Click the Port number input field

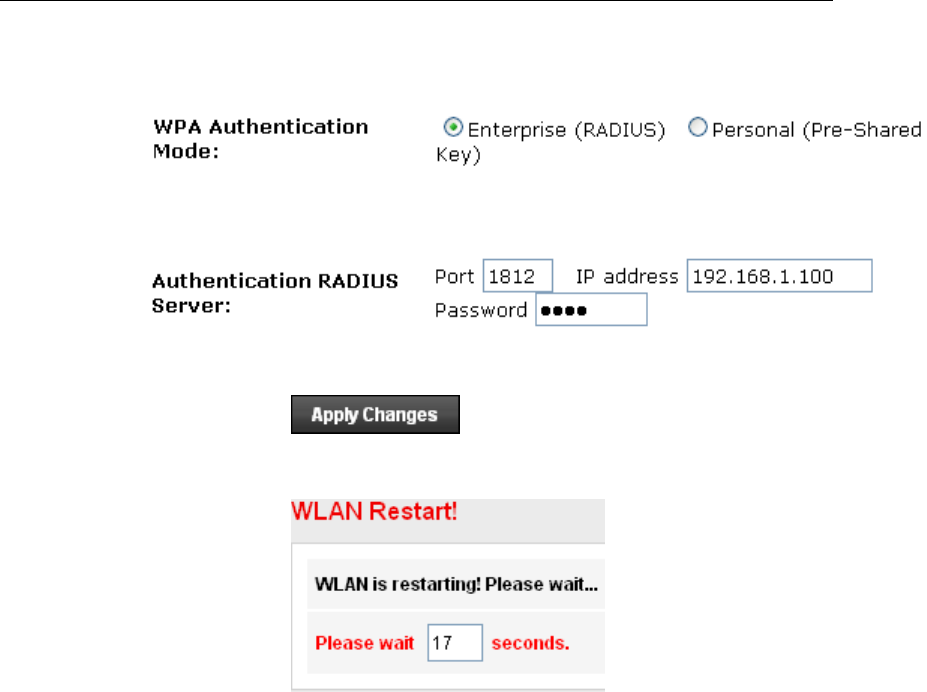(x=517, y=277)
